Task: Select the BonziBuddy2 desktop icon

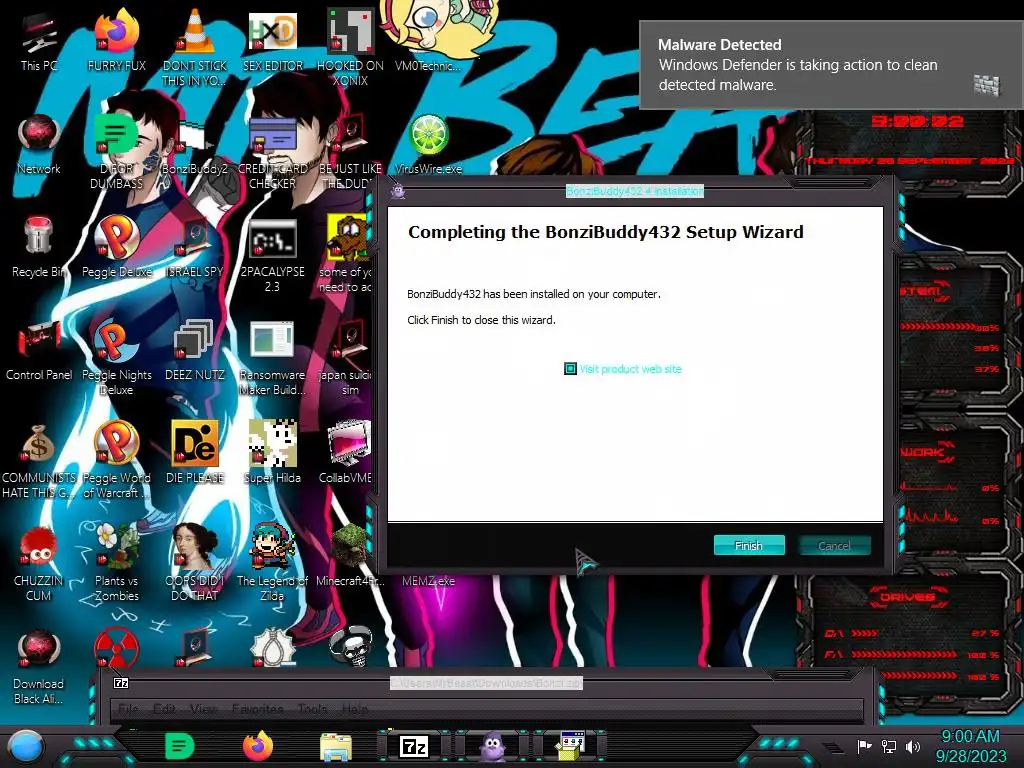Action: tap(195, 147)
